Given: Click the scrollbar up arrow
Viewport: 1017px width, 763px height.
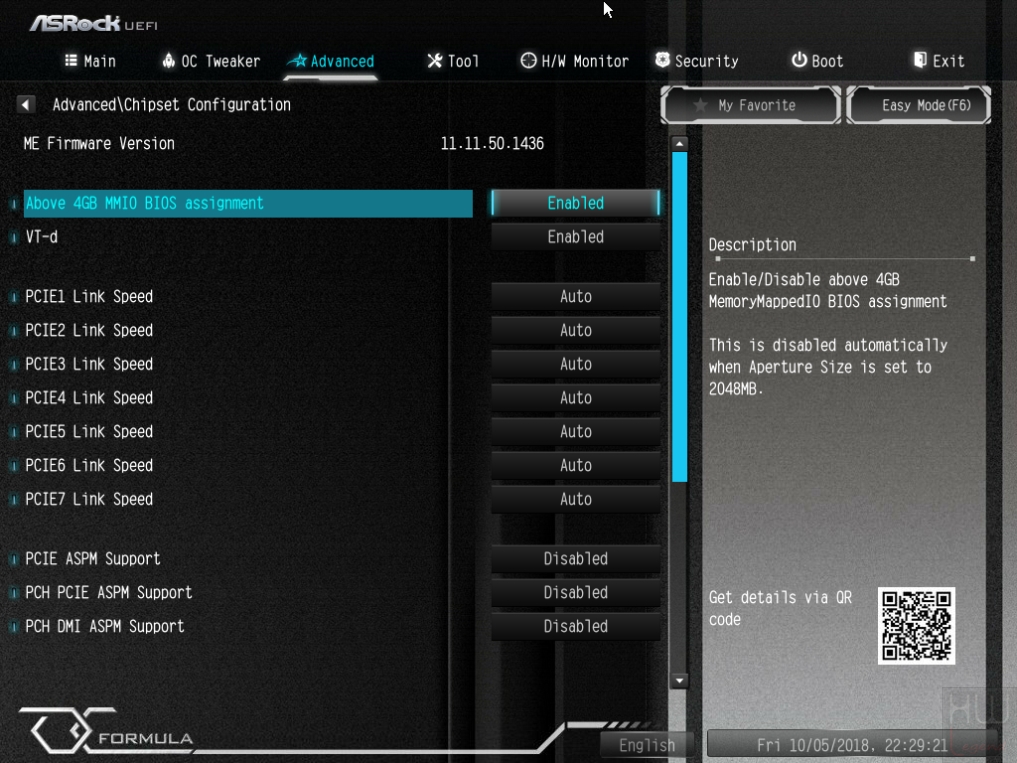Looking at the screenshot, I should [679, 143].
